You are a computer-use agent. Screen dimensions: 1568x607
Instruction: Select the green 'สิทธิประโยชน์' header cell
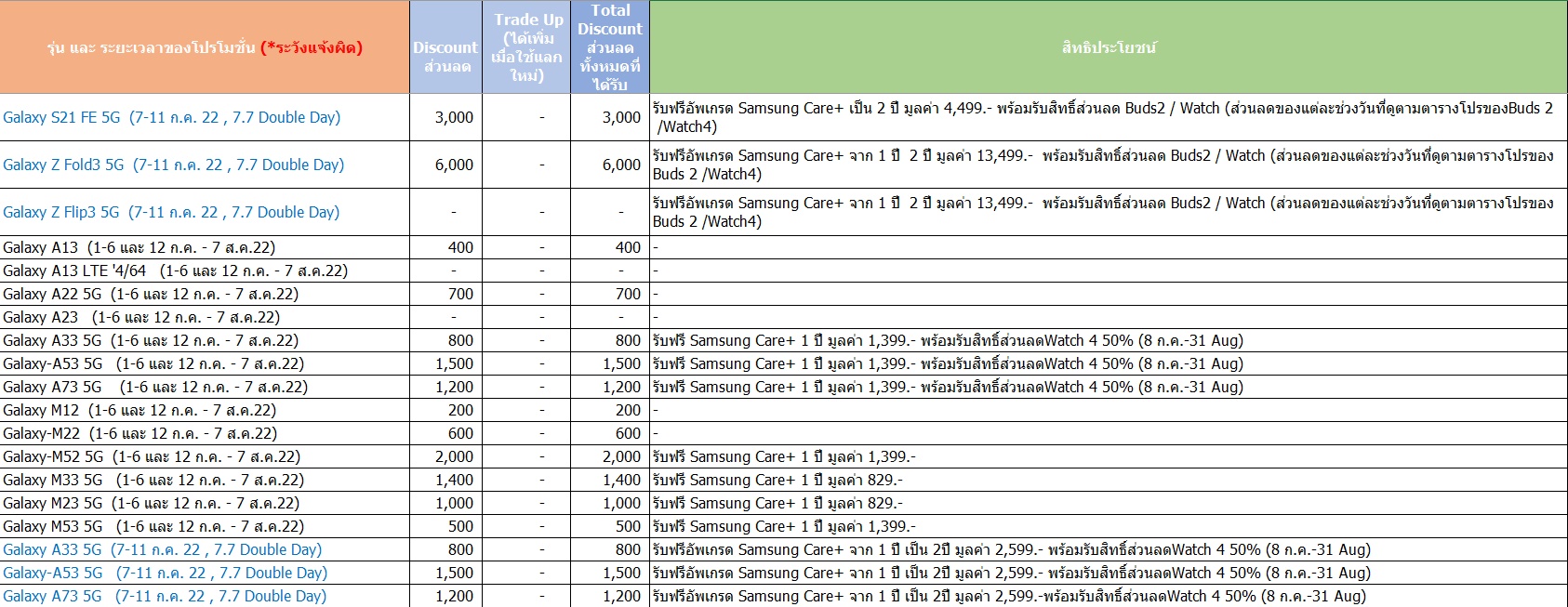point(1109,47)
